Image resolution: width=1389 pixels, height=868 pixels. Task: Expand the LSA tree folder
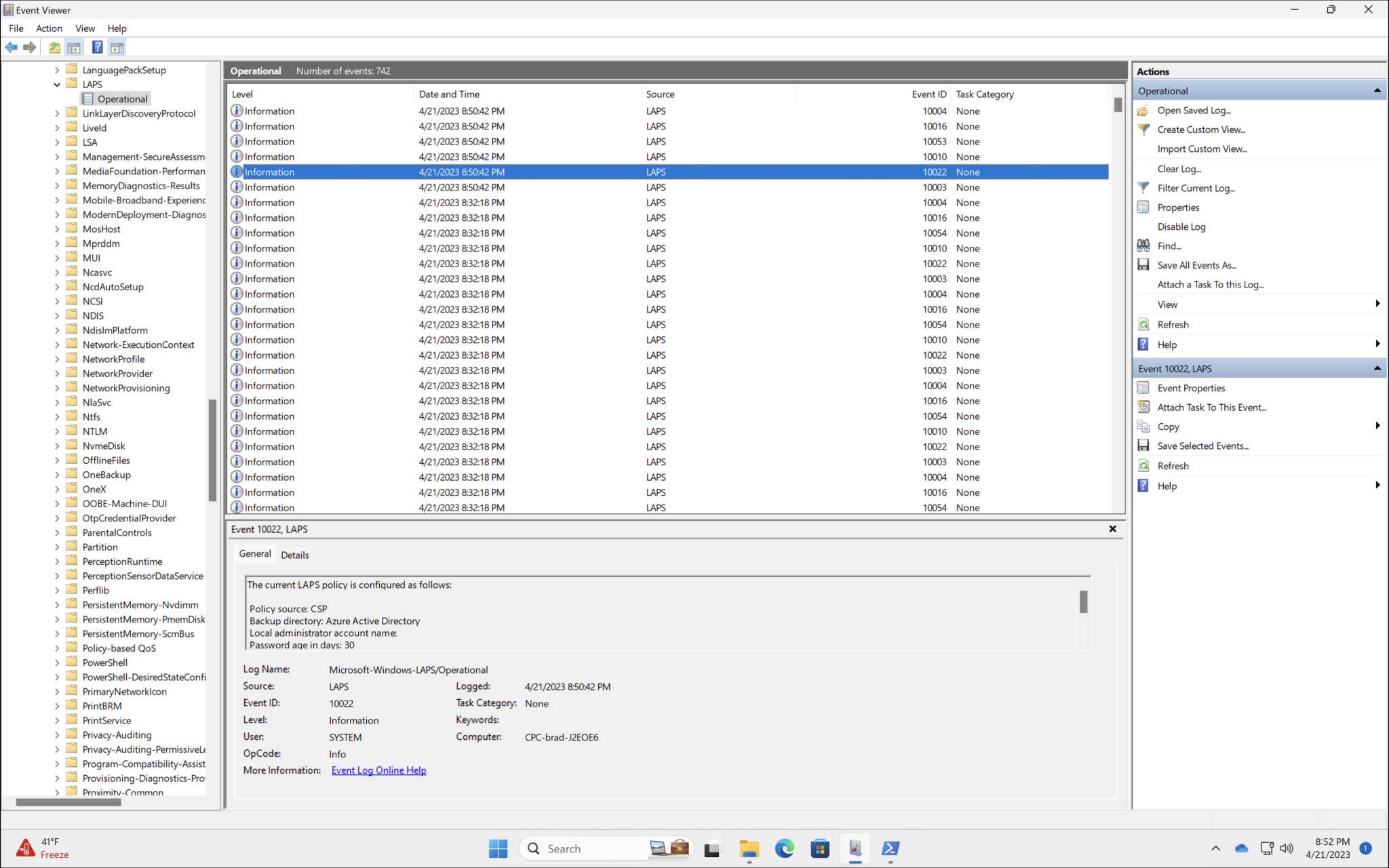pos(57,142)
